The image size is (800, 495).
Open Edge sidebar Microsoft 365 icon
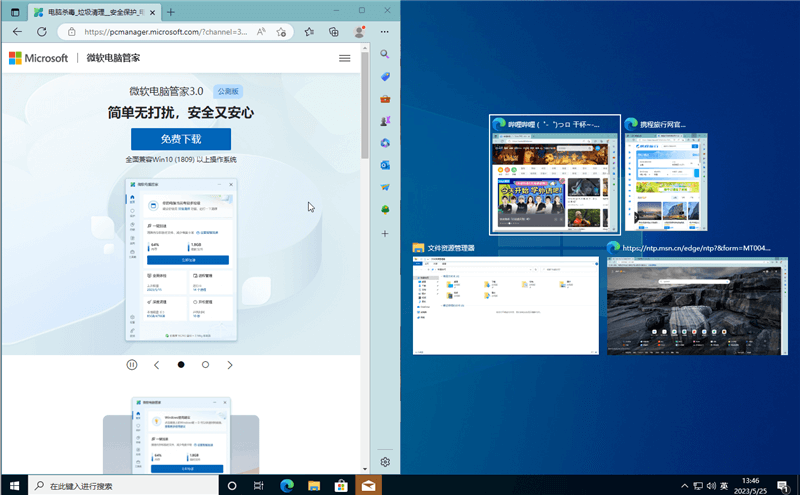[385, 143]
